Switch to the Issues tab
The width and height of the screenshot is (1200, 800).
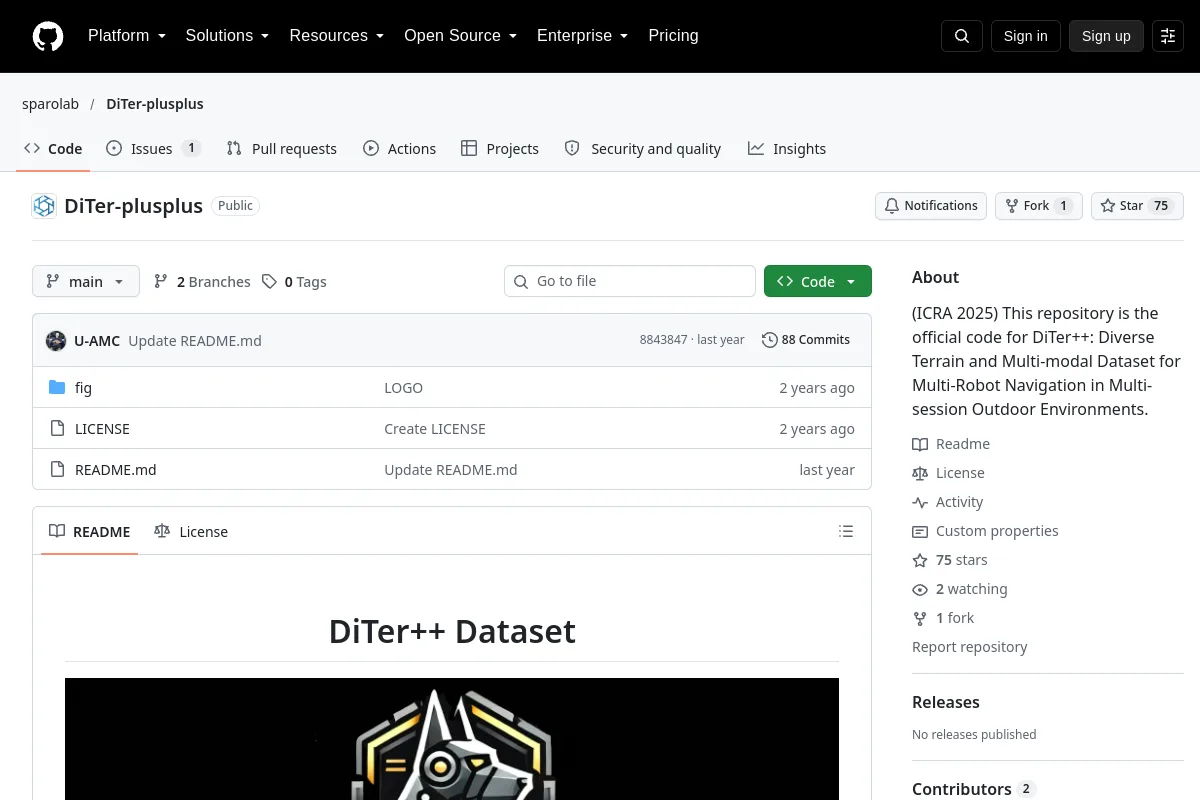pyautogui.click(x=153, y=149)
